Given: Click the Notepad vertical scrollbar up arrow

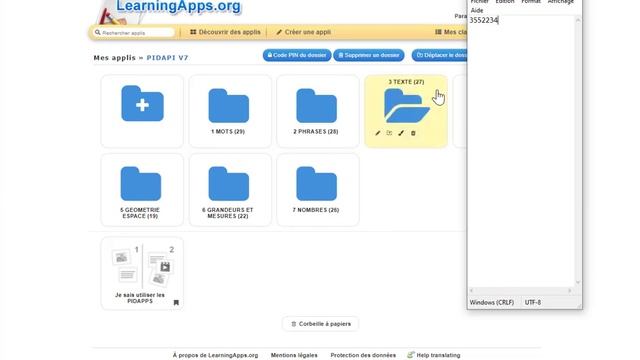Looking at the screenshot, I should pyautogui.click(x=578, y=20).
